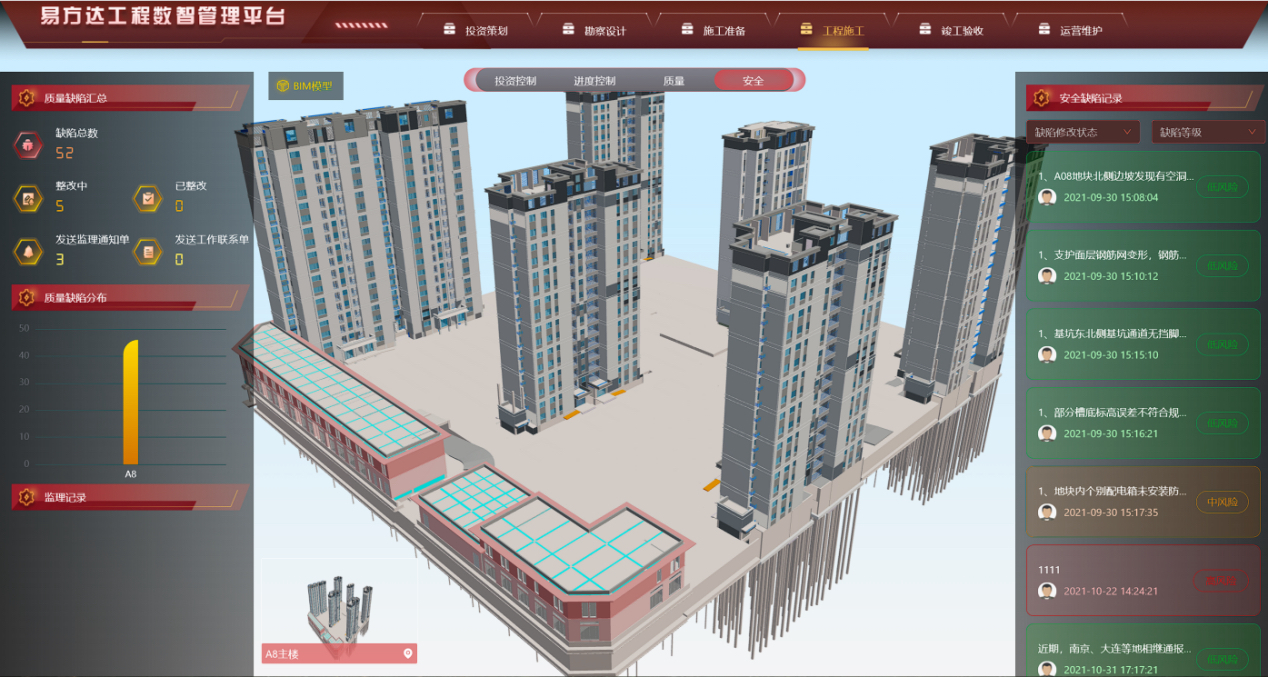Switch to the 投资控制 view
The height and width of the screenshot is (677, 1268).
click(515, 81)
